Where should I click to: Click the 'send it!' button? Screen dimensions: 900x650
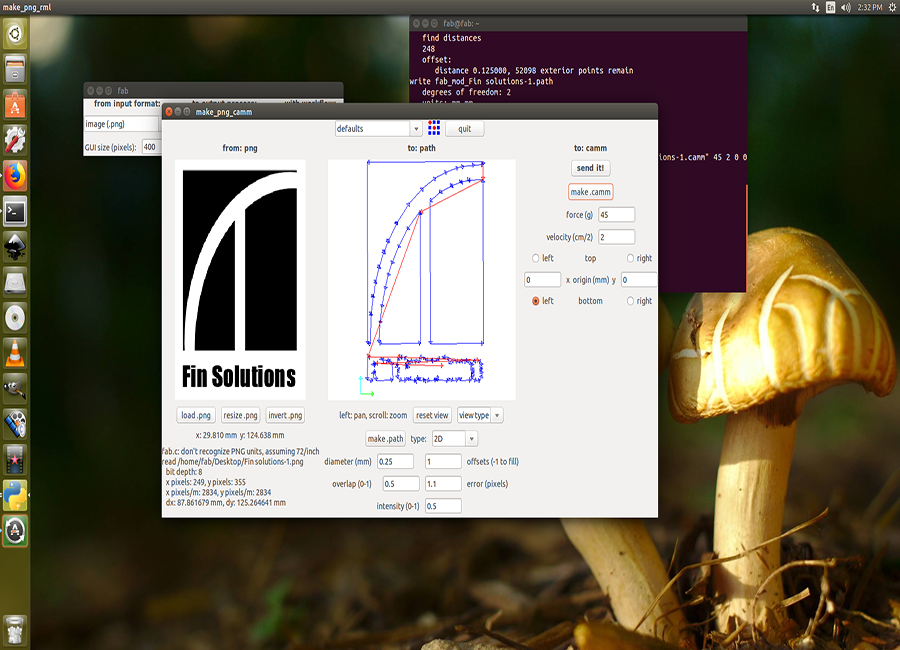pyautogui.click(x=590, y=168)
